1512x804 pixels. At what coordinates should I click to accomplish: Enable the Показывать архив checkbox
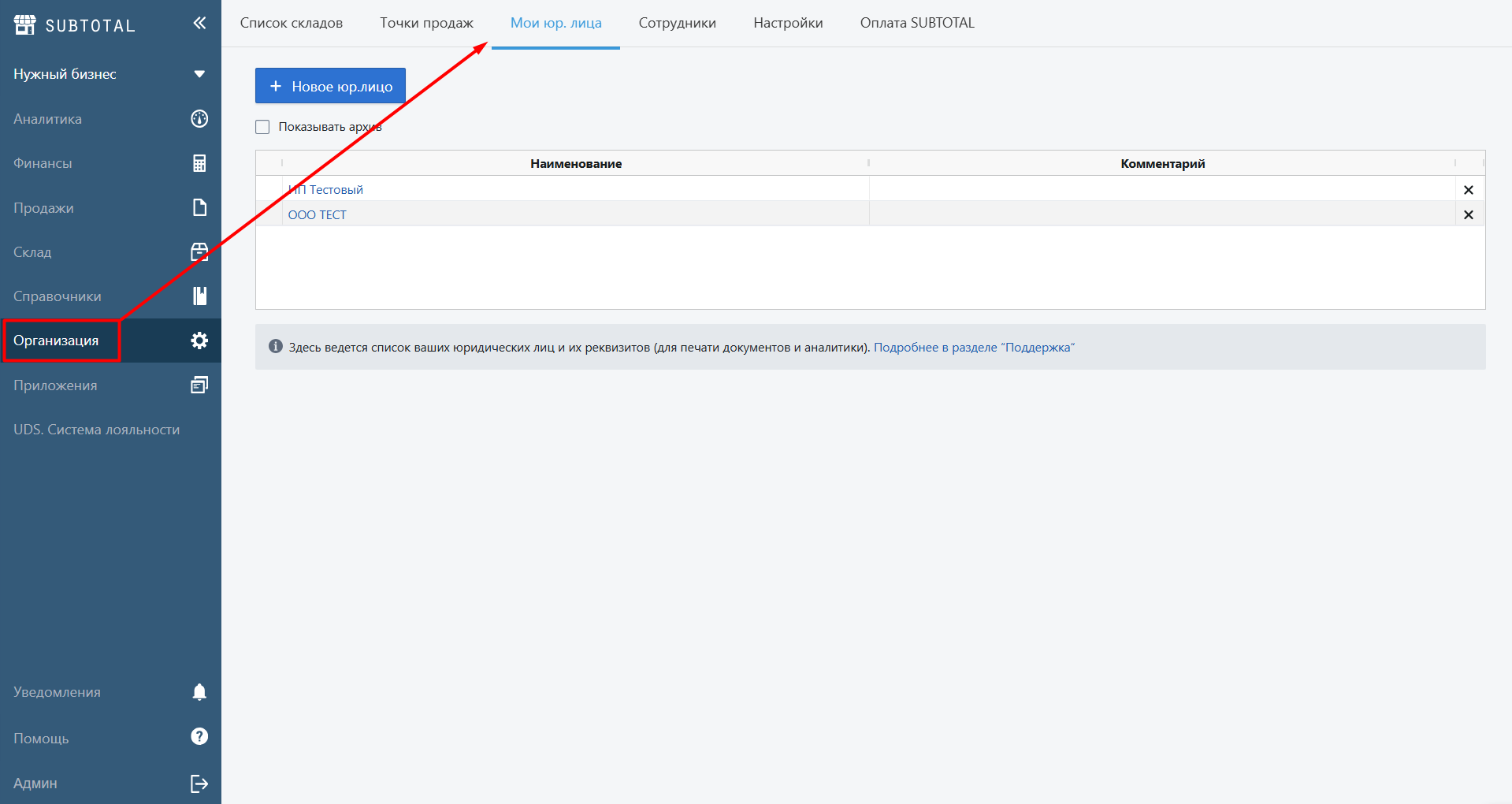point(262,127)
